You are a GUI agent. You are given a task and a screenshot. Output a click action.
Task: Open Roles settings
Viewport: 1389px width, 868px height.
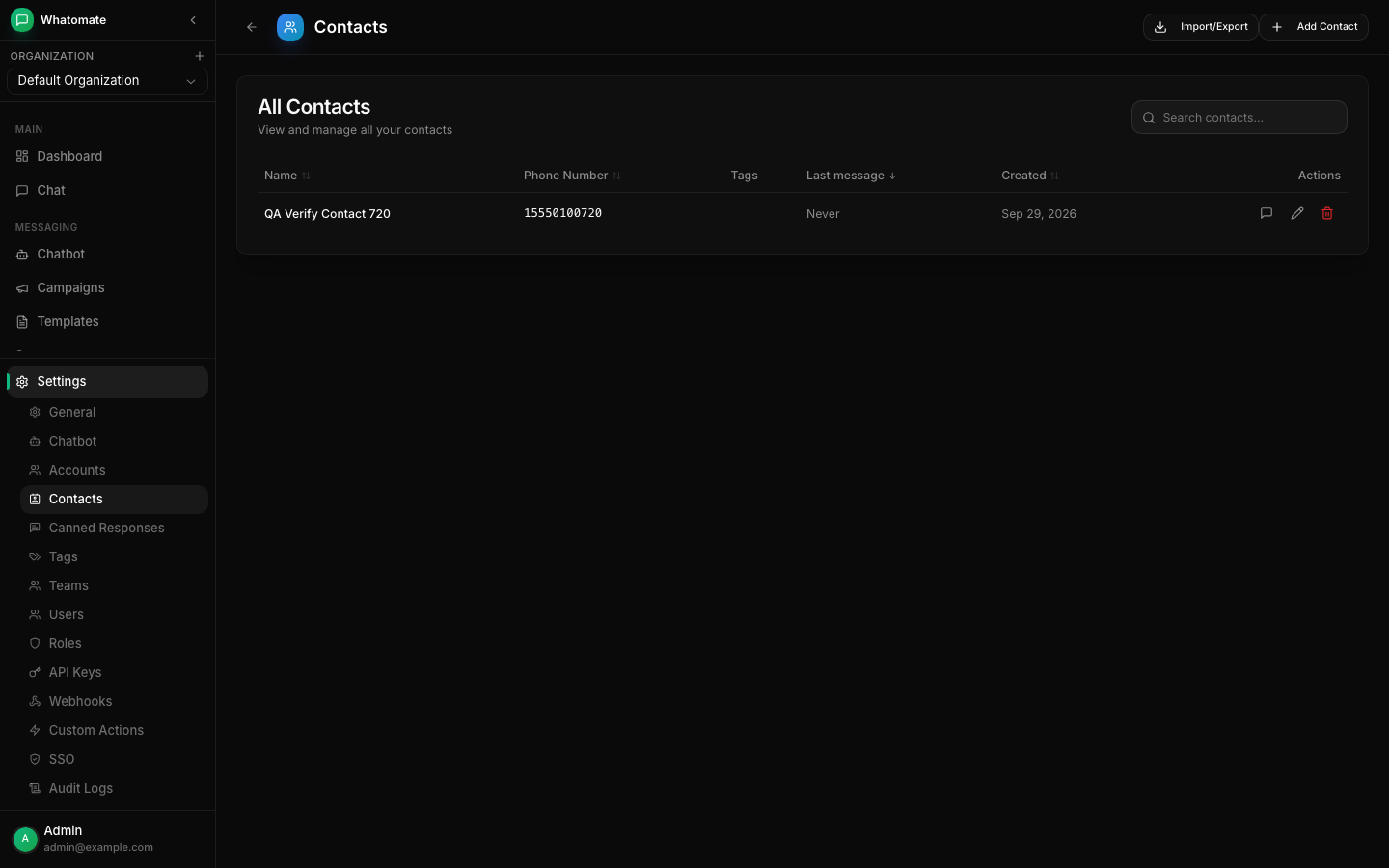point(114,643)
